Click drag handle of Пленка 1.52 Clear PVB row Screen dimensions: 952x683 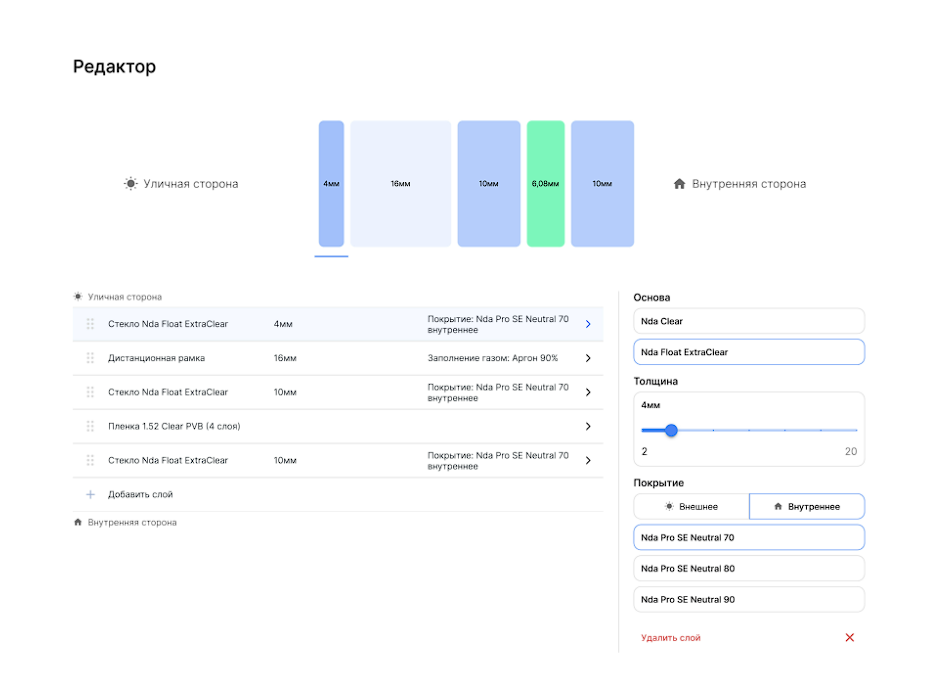(x=90, y=426)
